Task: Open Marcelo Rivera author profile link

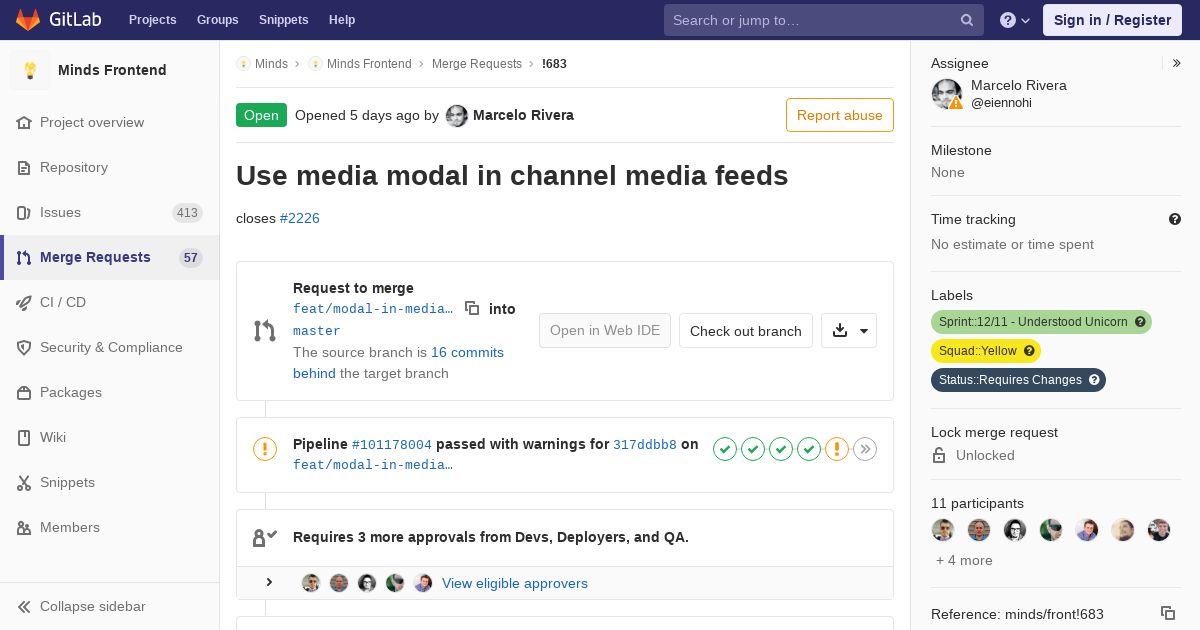Action: point(523,115)
